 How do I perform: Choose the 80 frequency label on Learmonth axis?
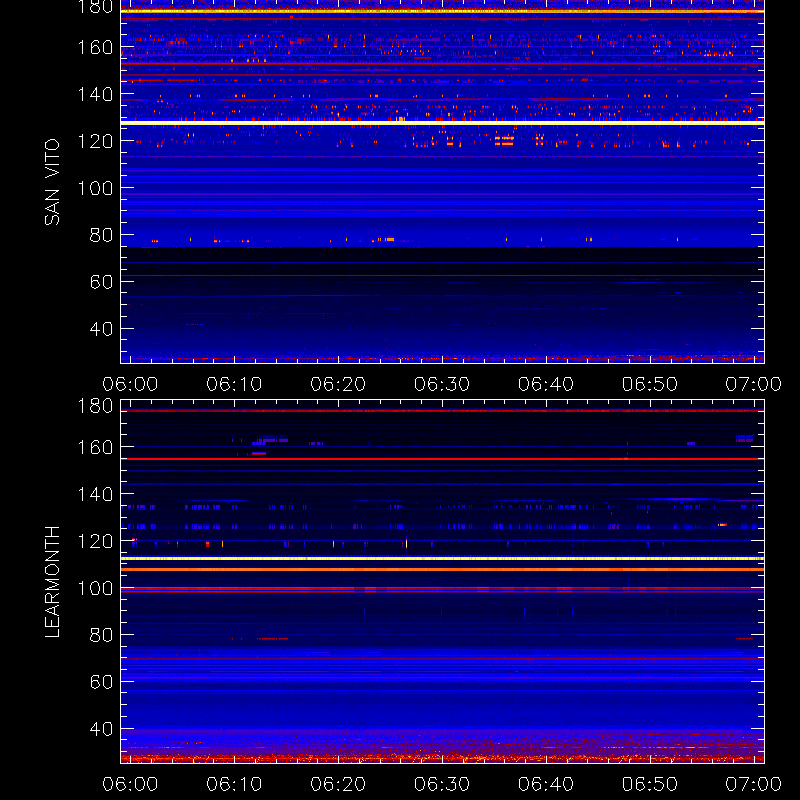coord(101,635)
